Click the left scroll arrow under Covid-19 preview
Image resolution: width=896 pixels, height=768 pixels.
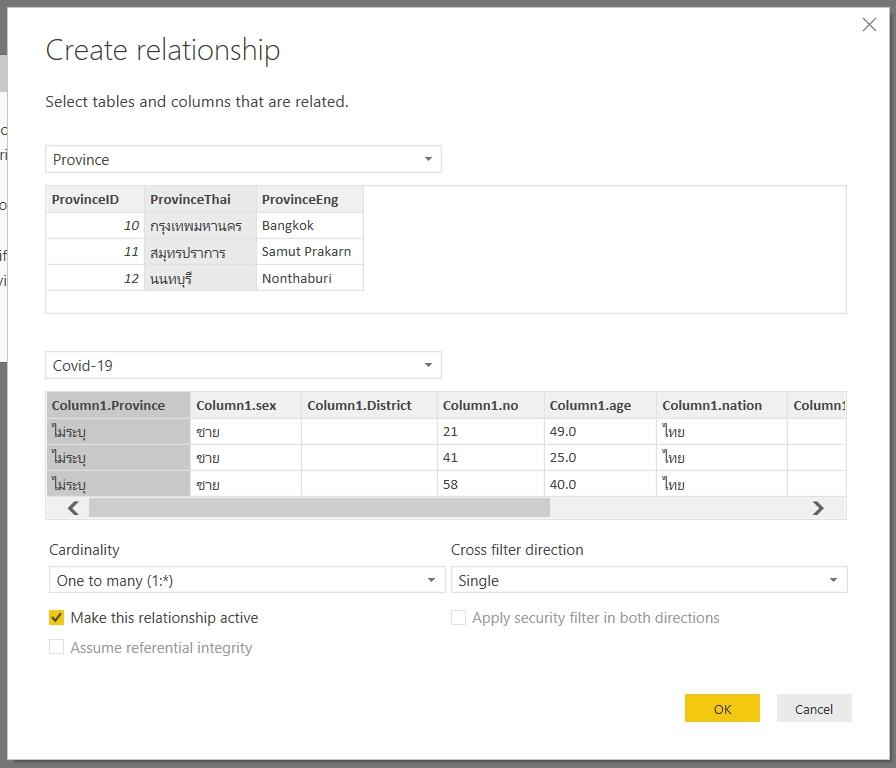(x=71, y=508)
